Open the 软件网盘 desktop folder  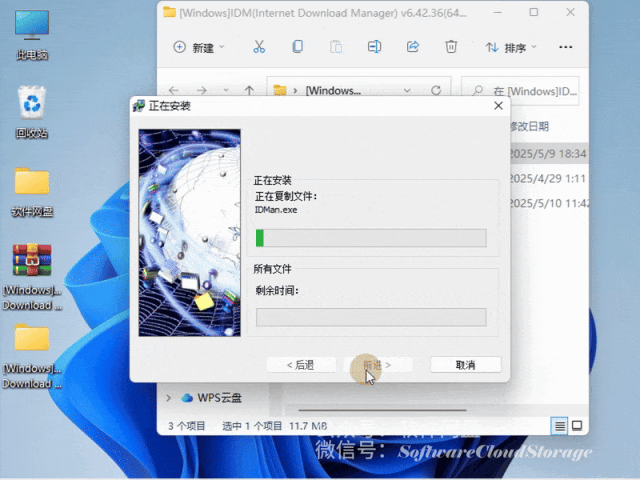32,191
